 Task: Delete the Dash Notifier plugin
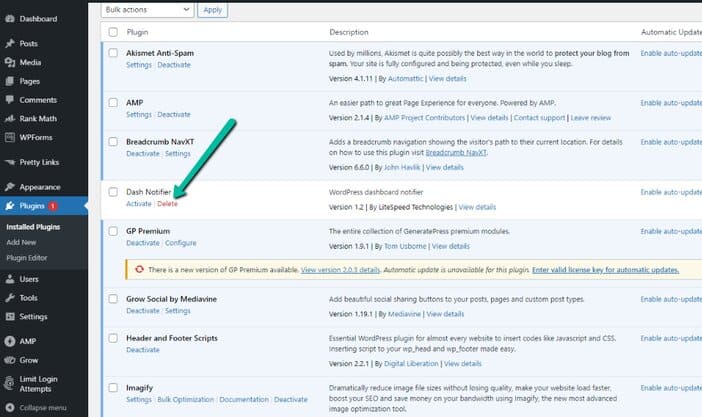tap(167, 204)
